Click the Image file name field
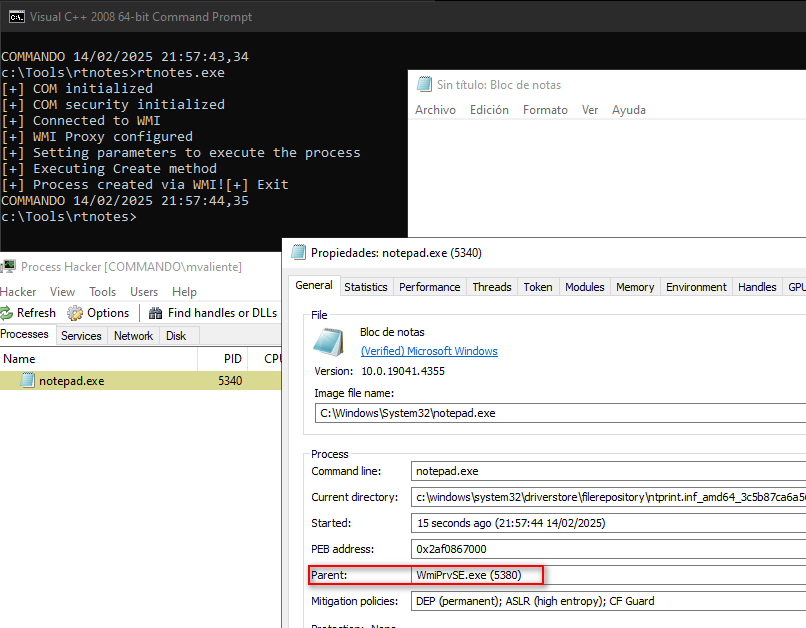 (x=560, y=413)
